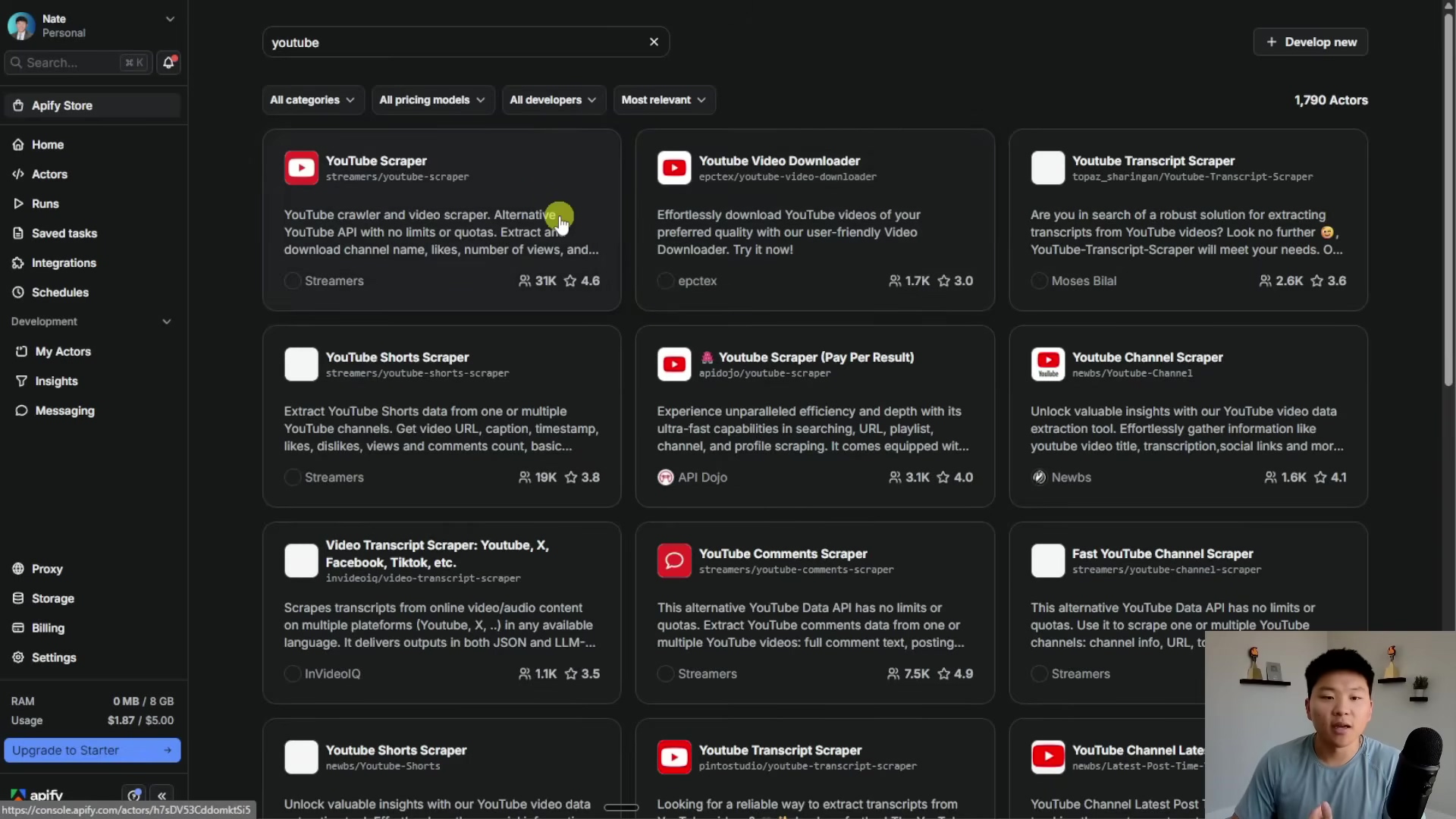
Task: Open the notifications bell icon
Action: [x=168, y=63]
